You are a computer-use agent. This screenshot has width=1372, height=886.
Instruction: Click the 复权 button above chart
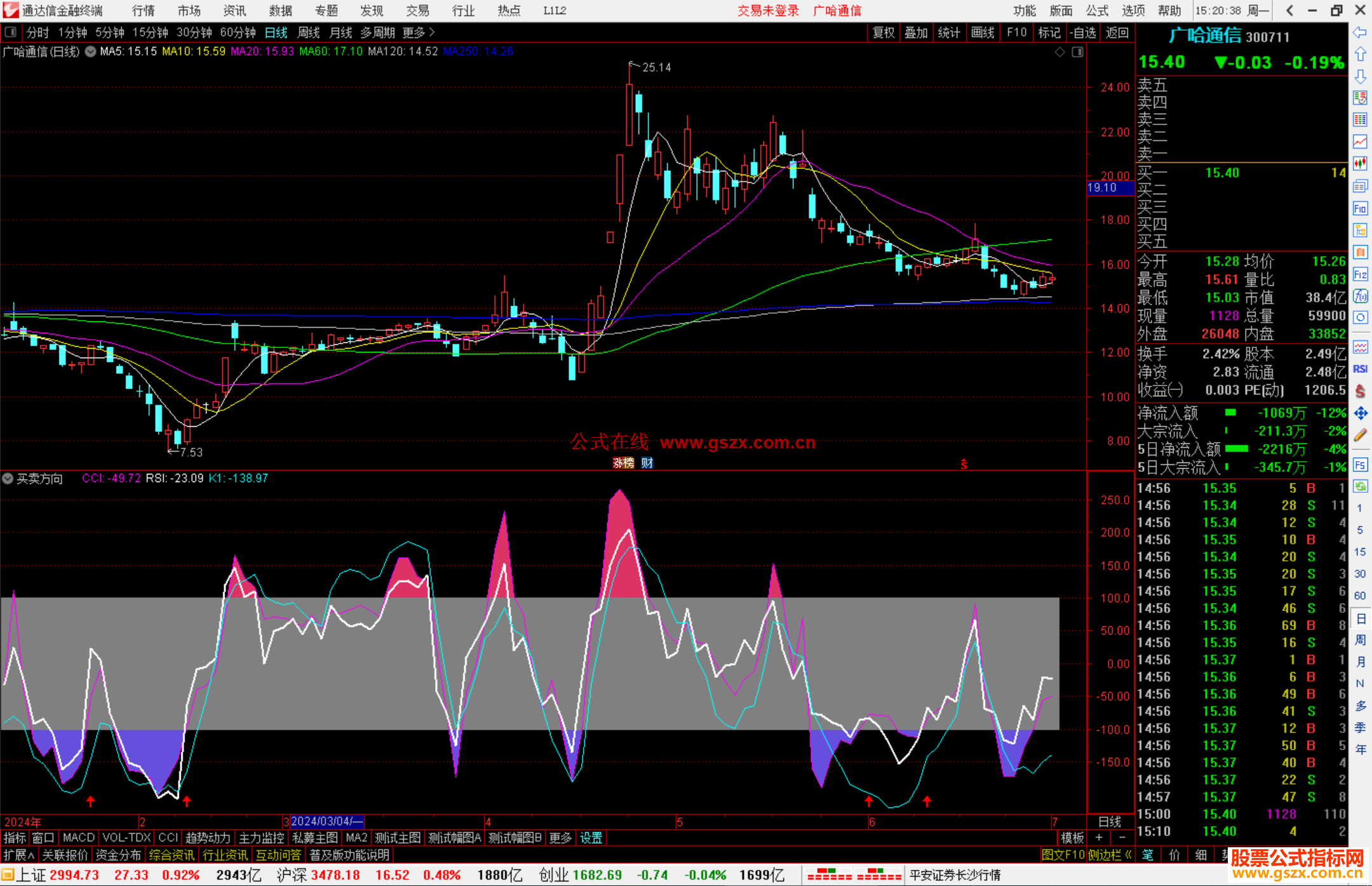pos(884,32)
